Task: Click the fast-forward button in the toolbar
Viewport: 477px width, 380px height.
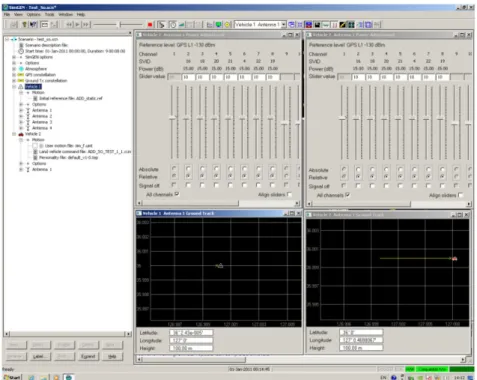Action: coord(86,25)
